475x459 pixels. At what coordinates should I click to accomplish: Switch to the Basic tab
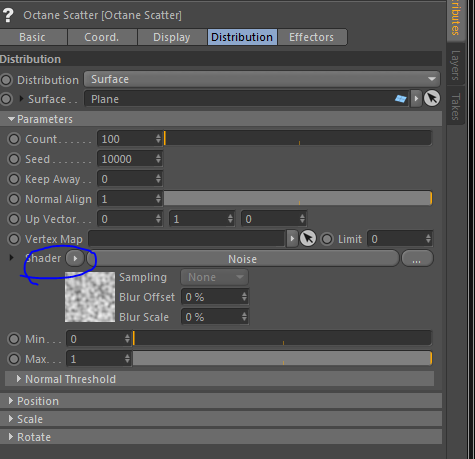point(33,37)
